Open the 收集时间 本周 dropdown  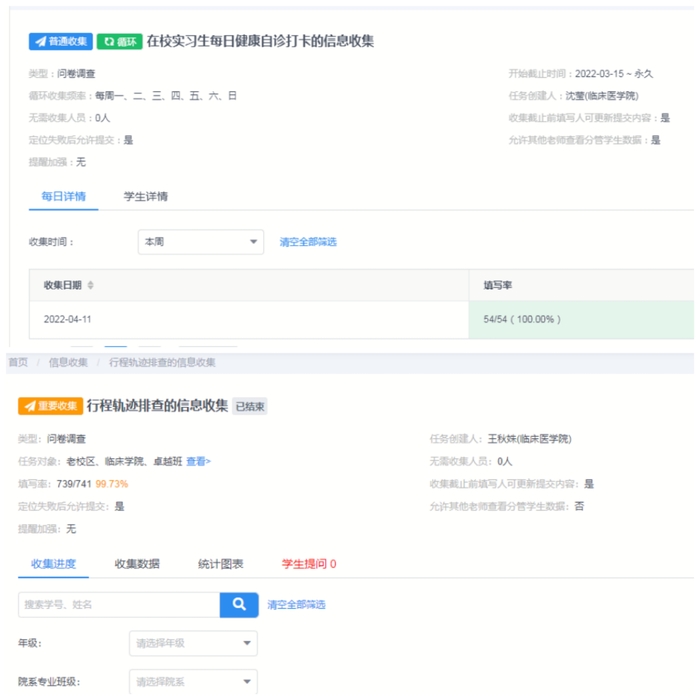tap(200, 242)
